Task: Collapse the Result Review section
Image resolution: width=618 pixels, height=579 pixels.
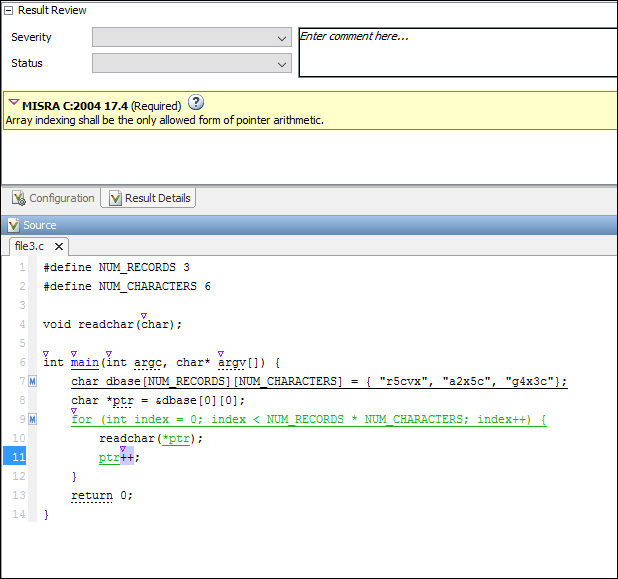Action: pyautogui.click(x=8, y=11)
